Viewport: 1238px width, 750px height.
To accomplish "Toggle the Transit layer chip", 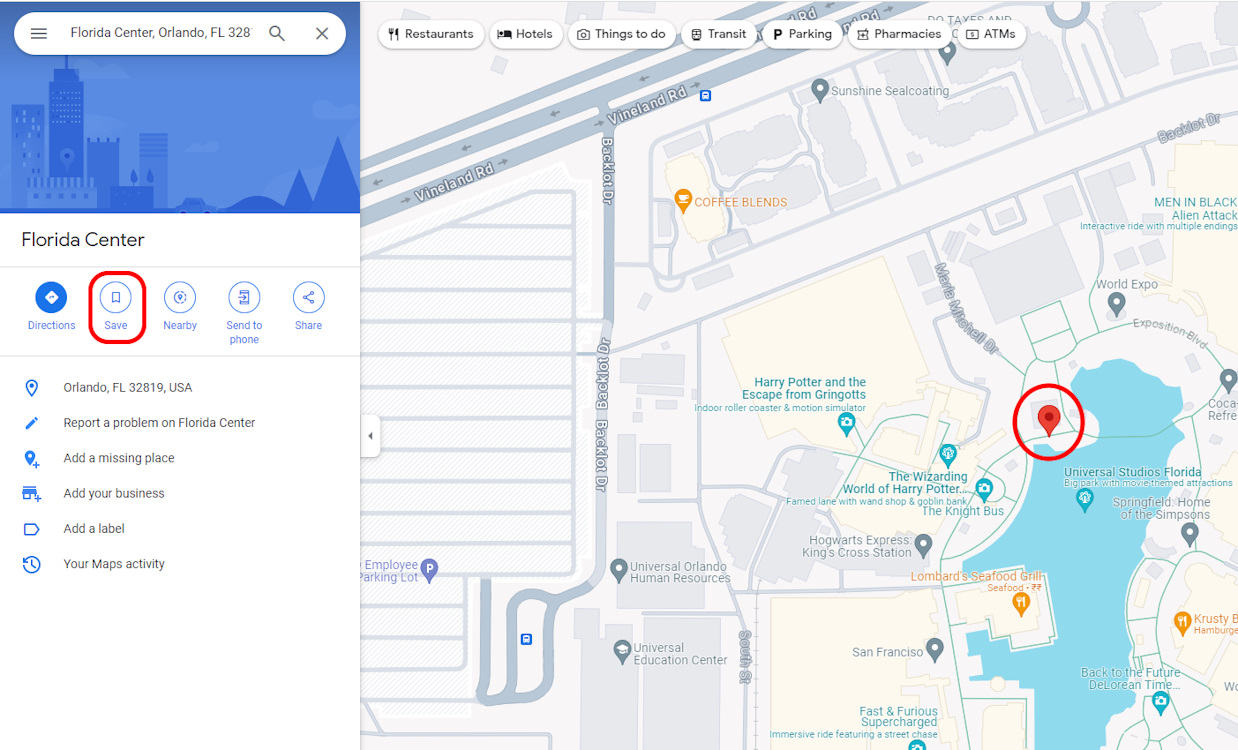I will click(718, 34).
